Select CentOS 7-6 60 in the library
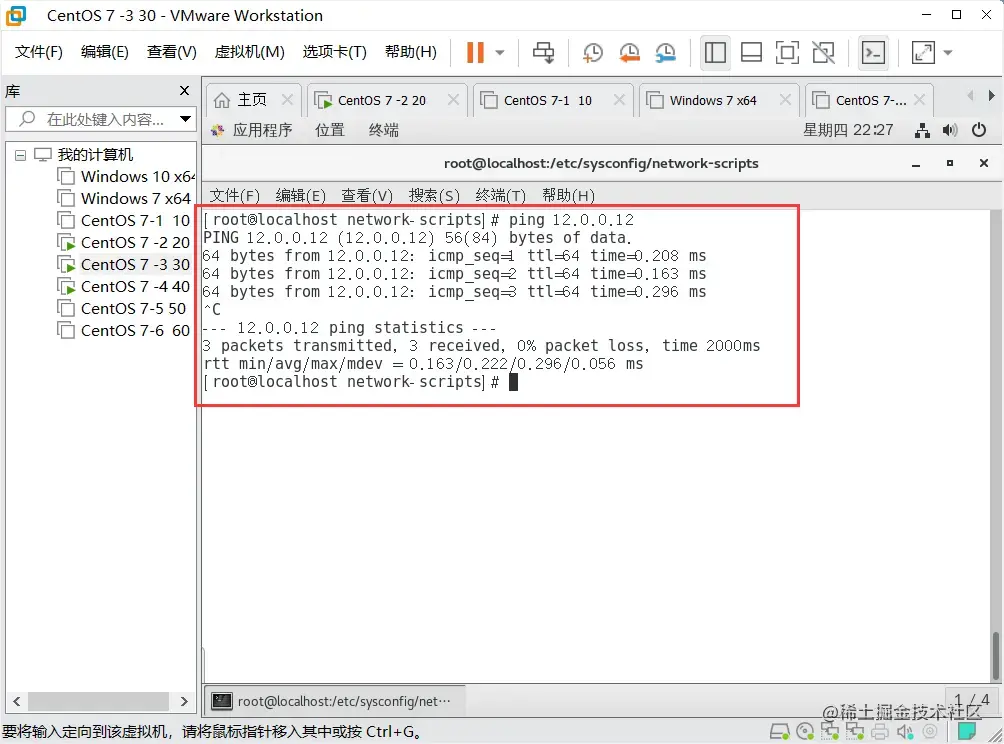The width and height of the screenshot is (1004, 744). 124,330
